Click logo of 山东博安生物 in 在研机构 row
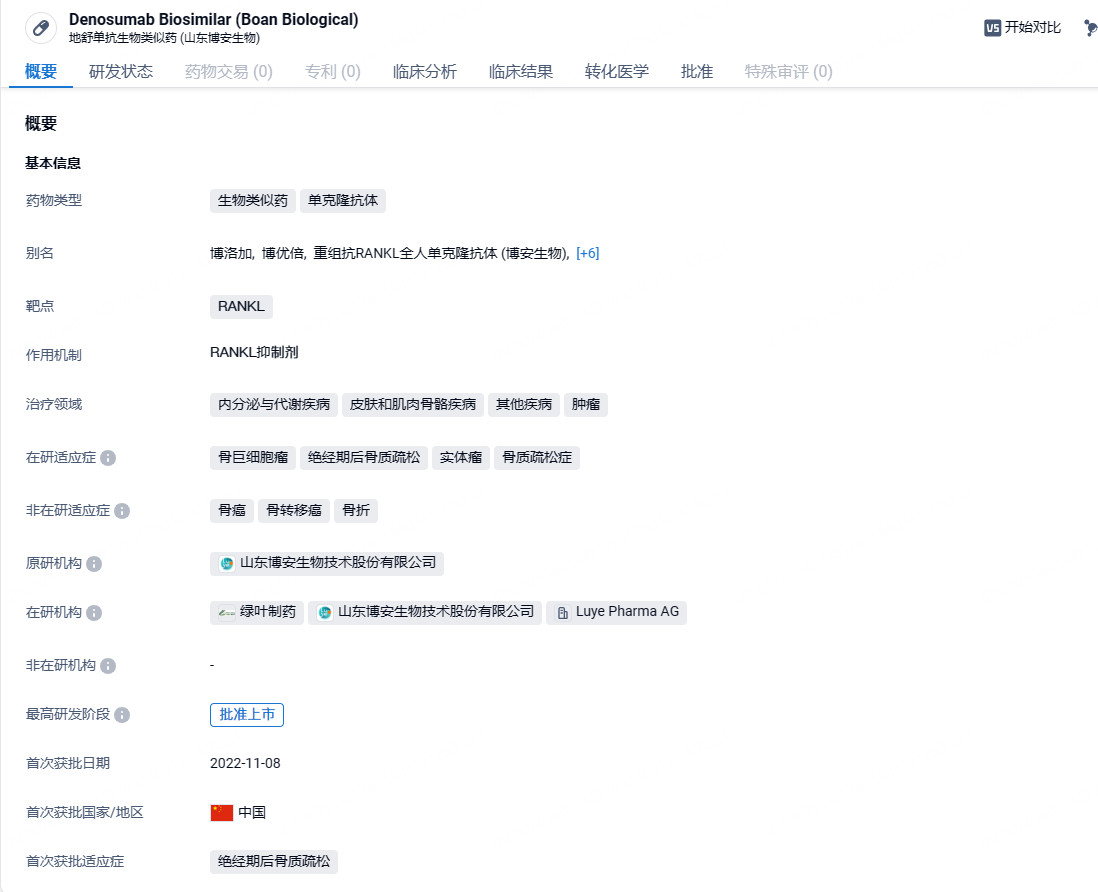The width and height of the screenshot is (1098, 892). point(325,613)
